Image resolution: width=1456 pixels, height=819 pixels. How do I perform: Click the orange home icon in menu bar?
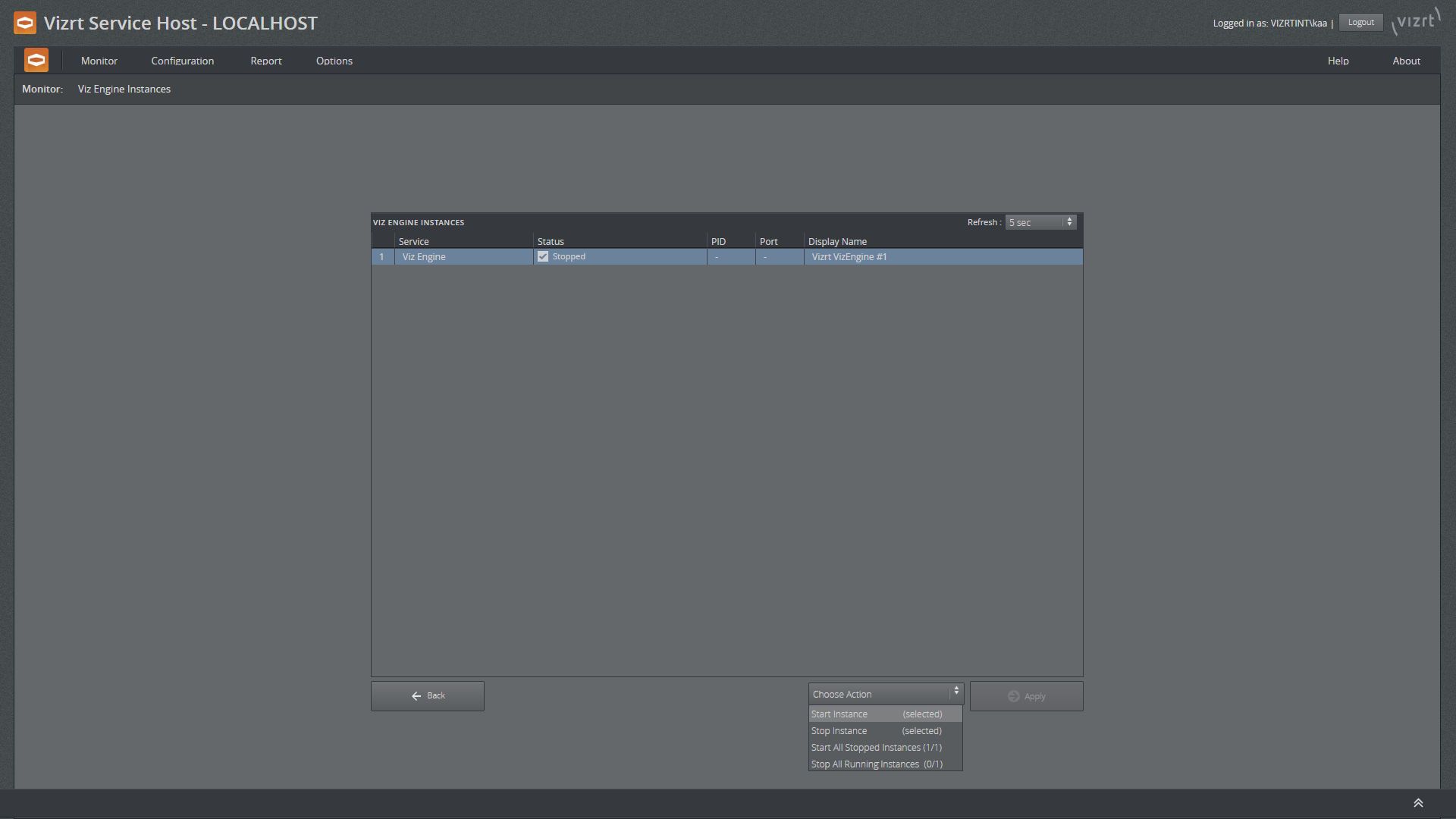tap(36, 60)
